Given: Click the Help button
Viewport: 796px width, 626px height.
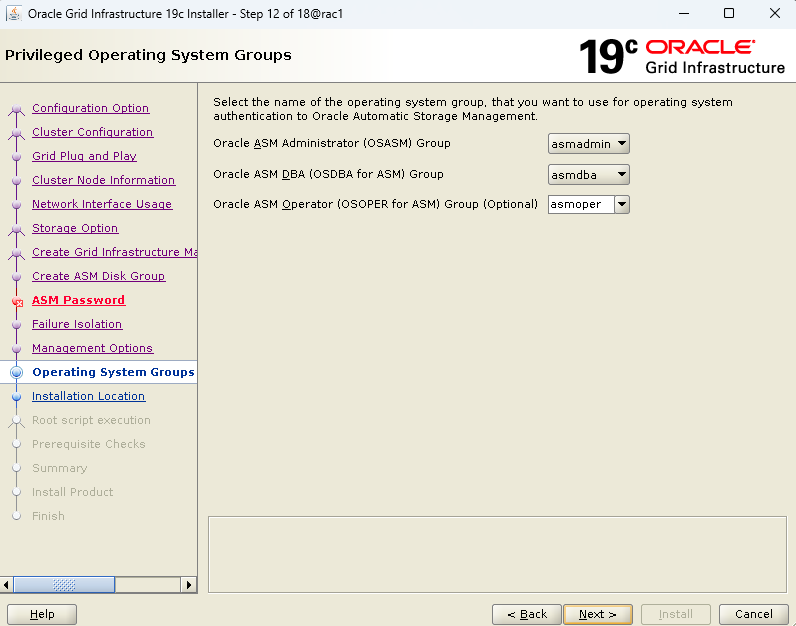Looking at the screenshot, I should [42, 614].
